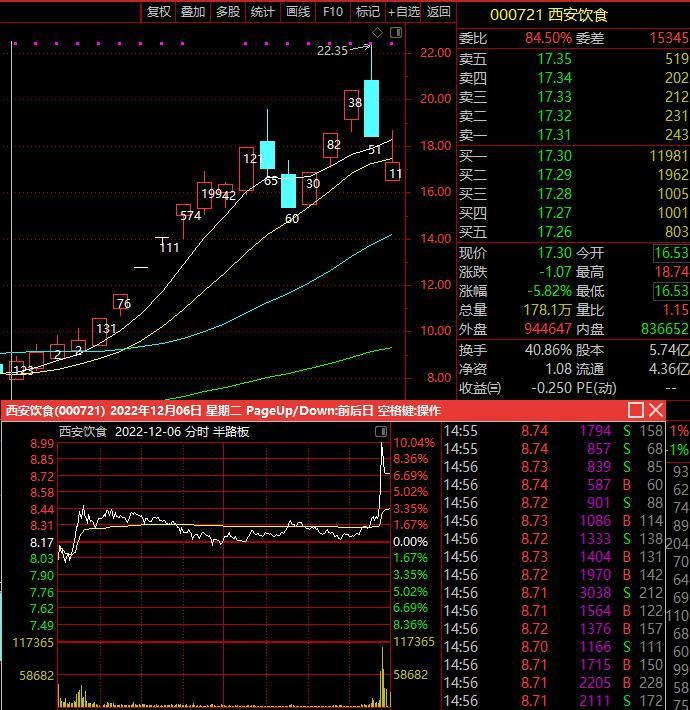
Task: Click 今开 boxed value 16.53
Action: point(671,253)
